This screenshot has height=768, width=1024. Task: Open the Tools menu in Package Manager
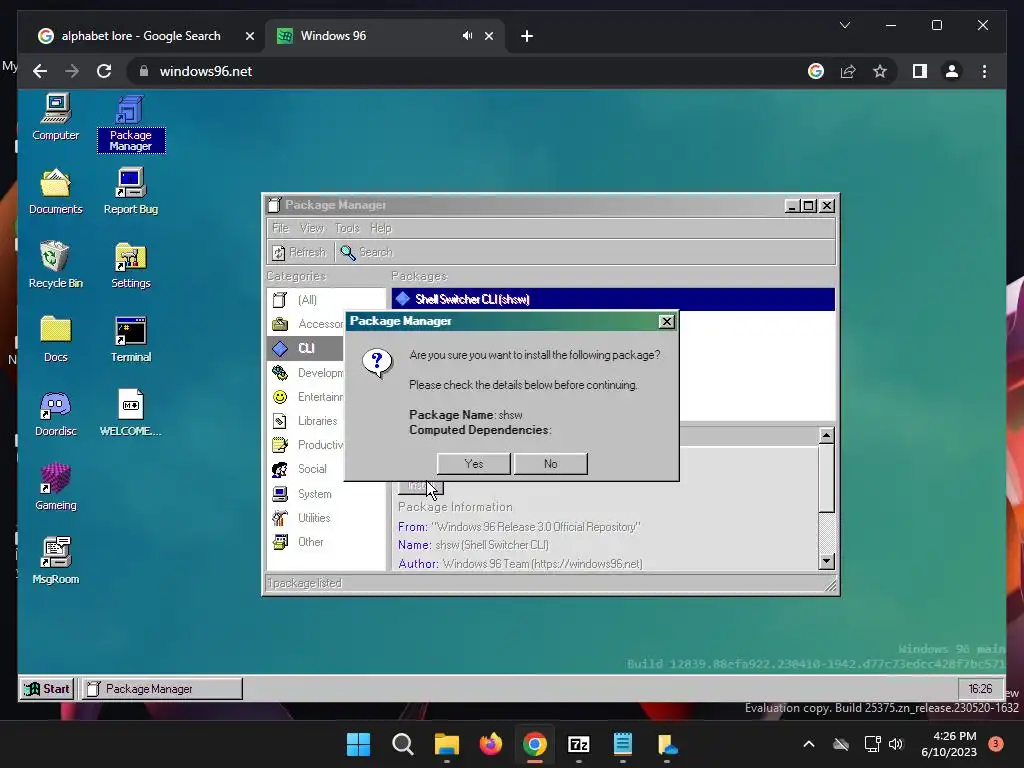[x=347, y=228]
